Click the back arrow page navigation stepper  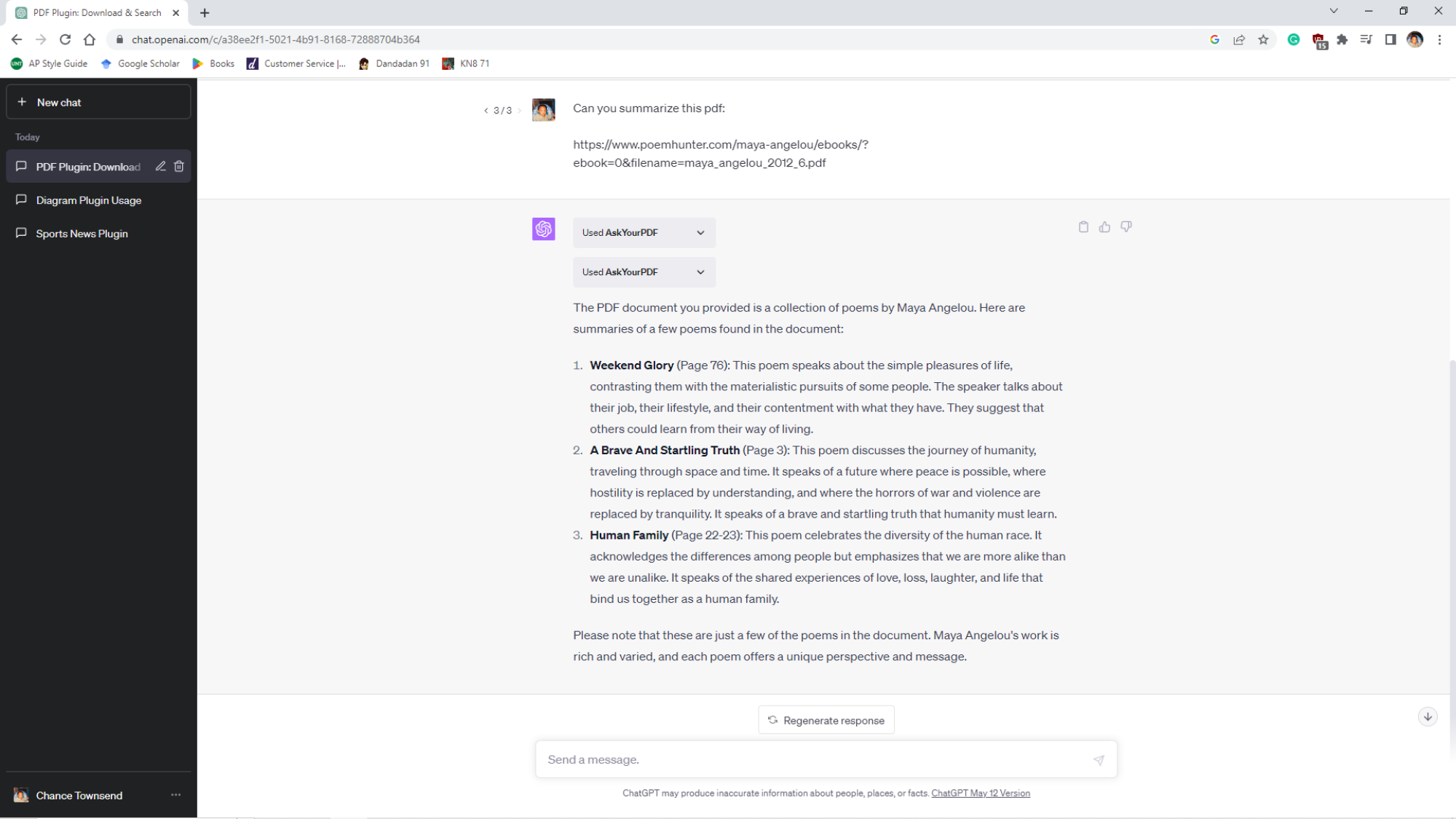tap(486, 109)
